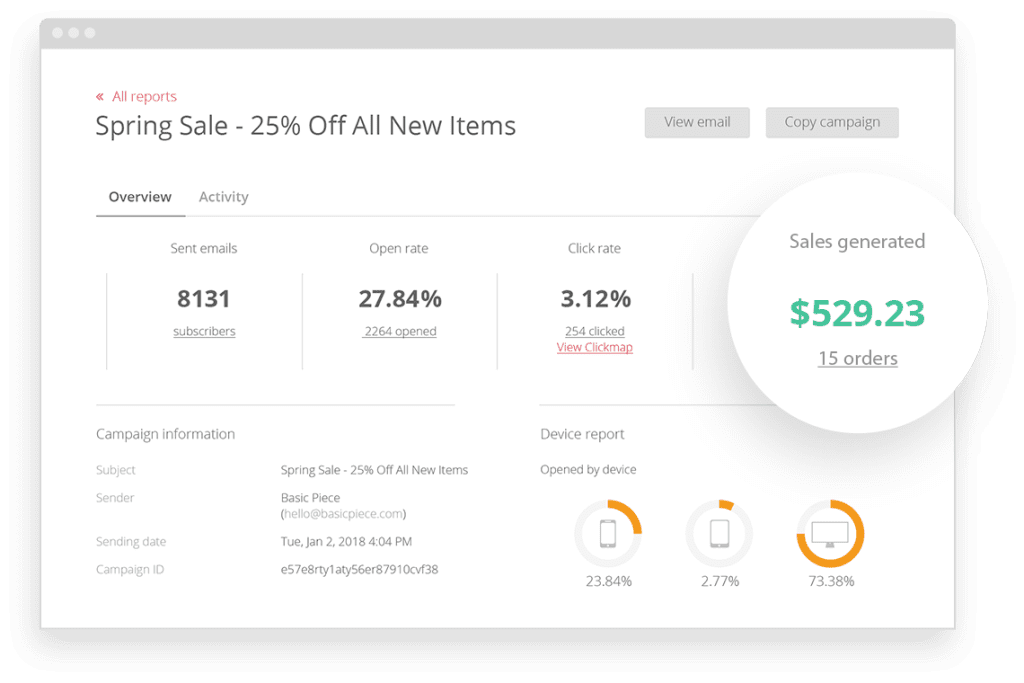The height and width of the screenshot is (683, 1024).
Task: Click the double-chevron back arrow icon
Action: (x=100, y=97)
